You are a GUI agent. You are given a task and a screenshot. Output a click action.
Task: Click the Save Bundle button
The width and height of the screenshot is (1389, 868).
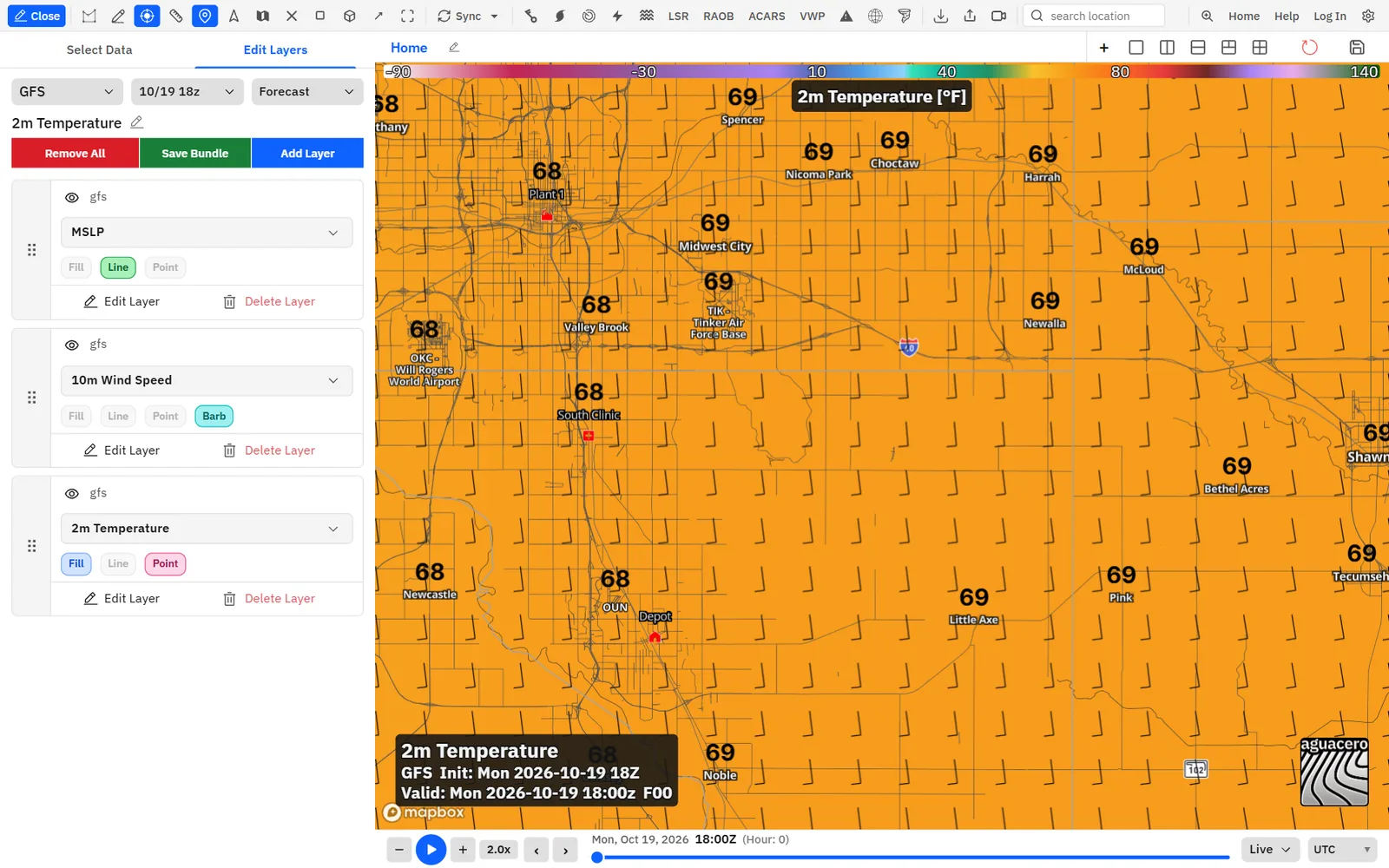coord(194,153)
